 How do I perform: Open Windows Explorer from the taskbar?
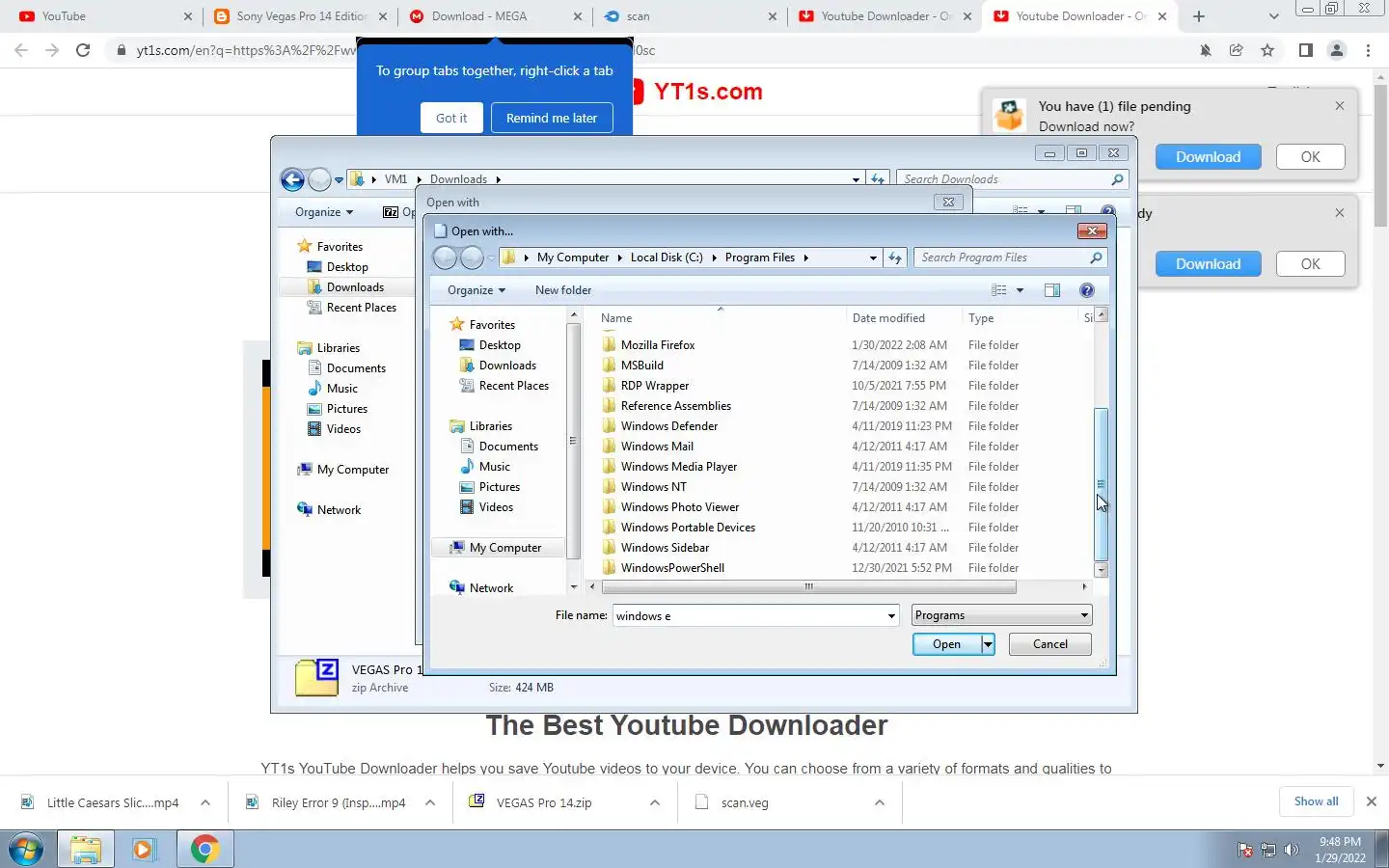[x=86, y=850]
